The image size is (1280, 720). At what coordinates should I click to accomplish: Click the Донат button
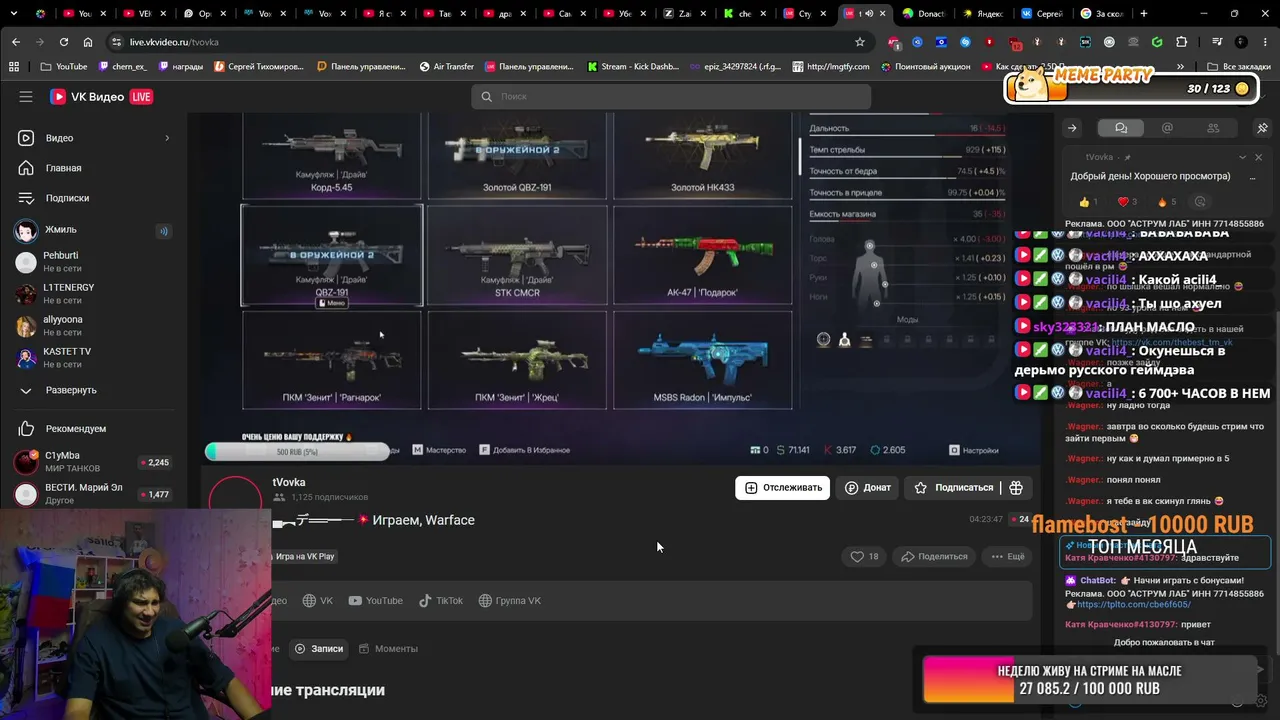(867, 488)
